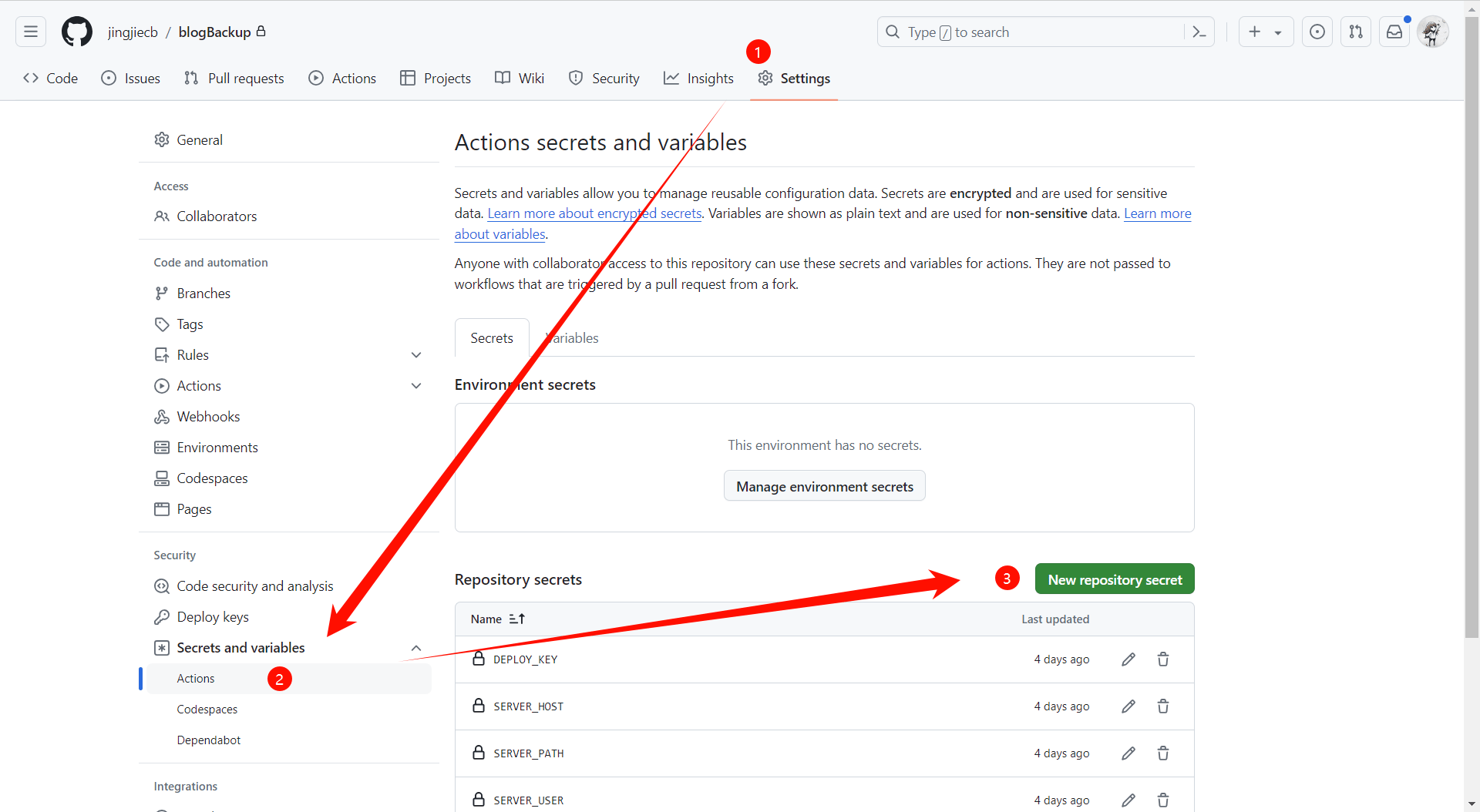Open the Wiki tab
Viewport: 1480px width, 812px height.
point(520,78)
